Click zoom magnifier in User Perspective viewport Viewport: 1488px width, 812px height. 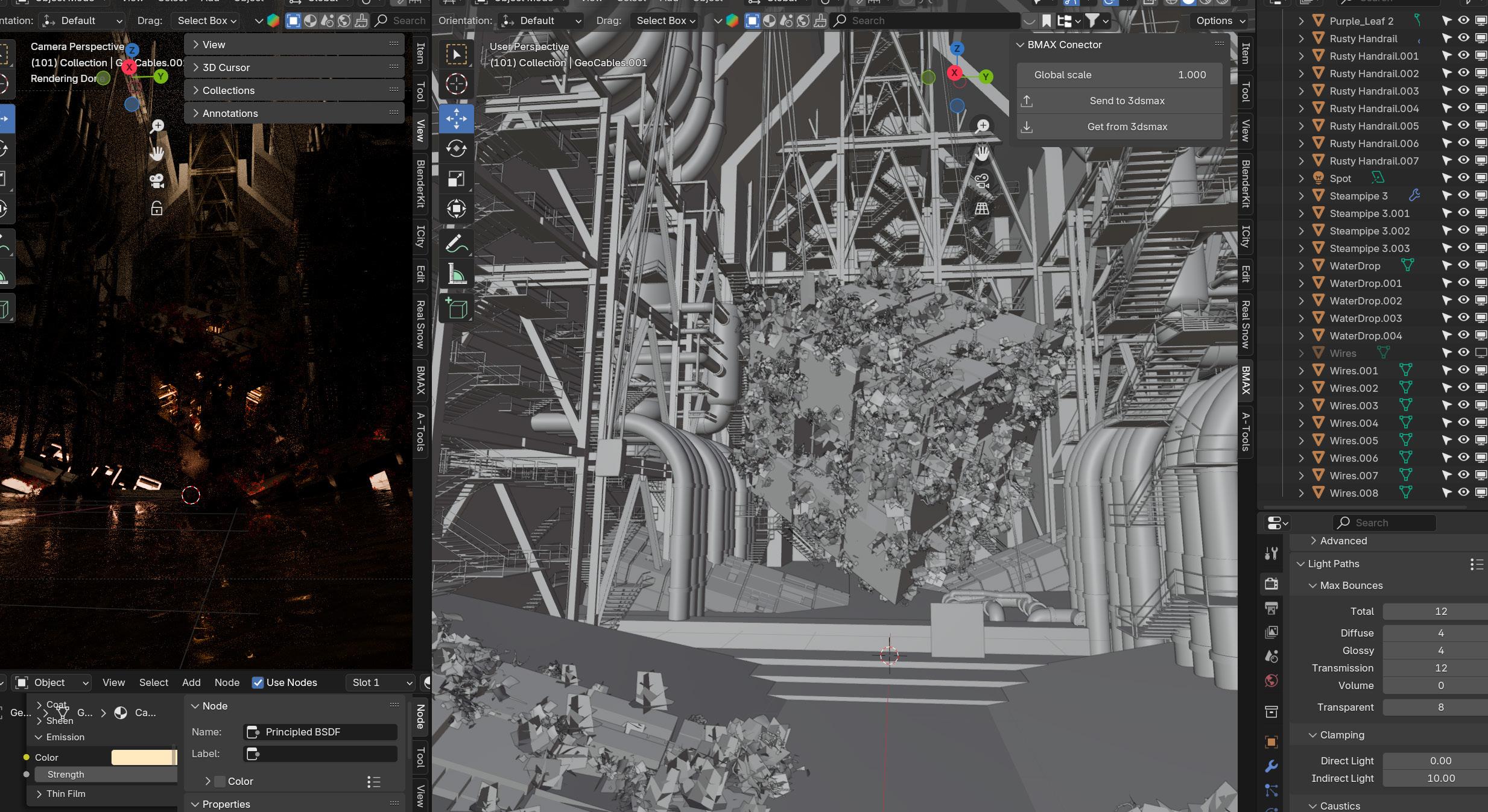[982, 125]
